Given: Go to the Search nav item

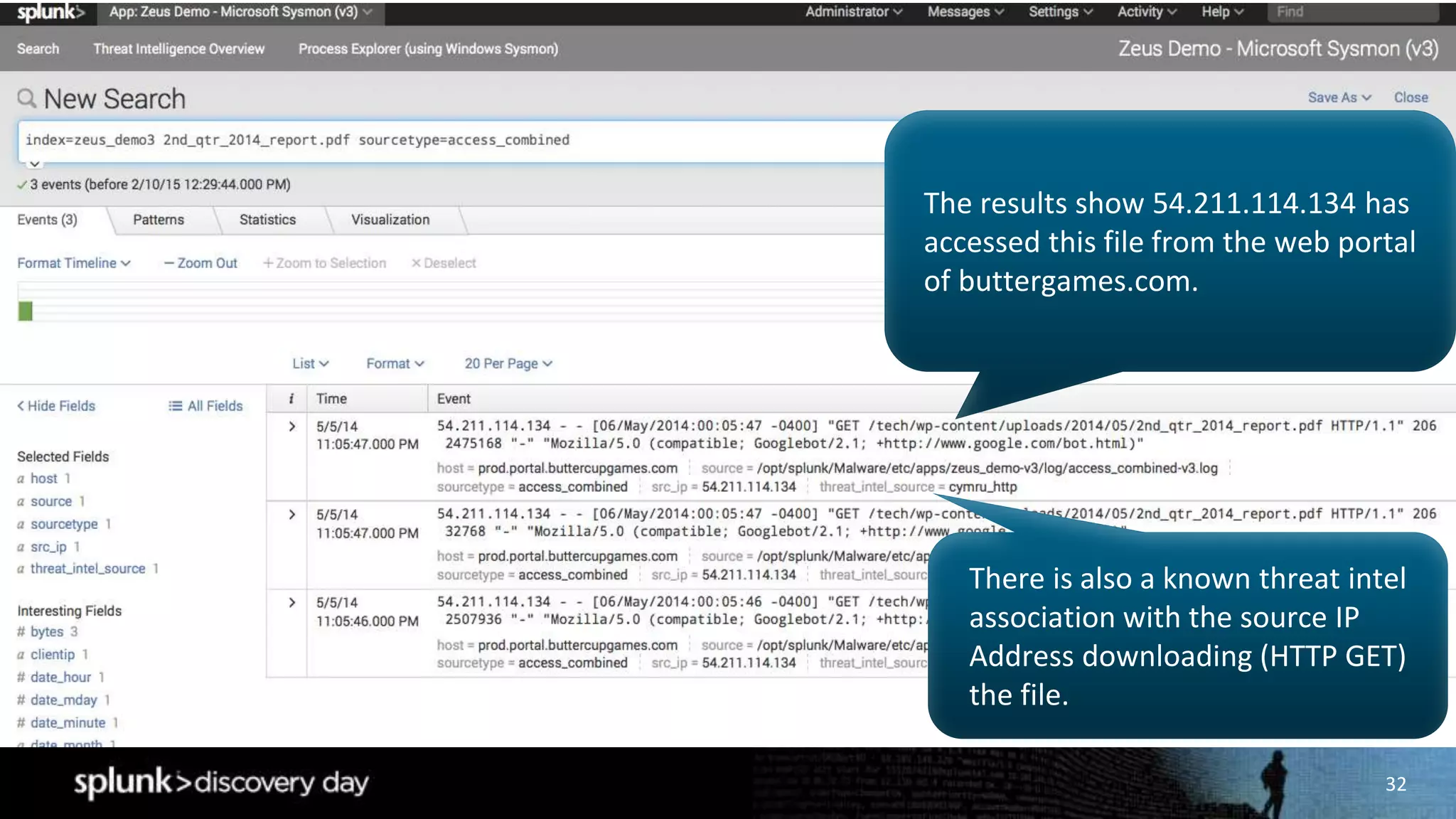Looking at the screenshot, I should tap(38, 49).
